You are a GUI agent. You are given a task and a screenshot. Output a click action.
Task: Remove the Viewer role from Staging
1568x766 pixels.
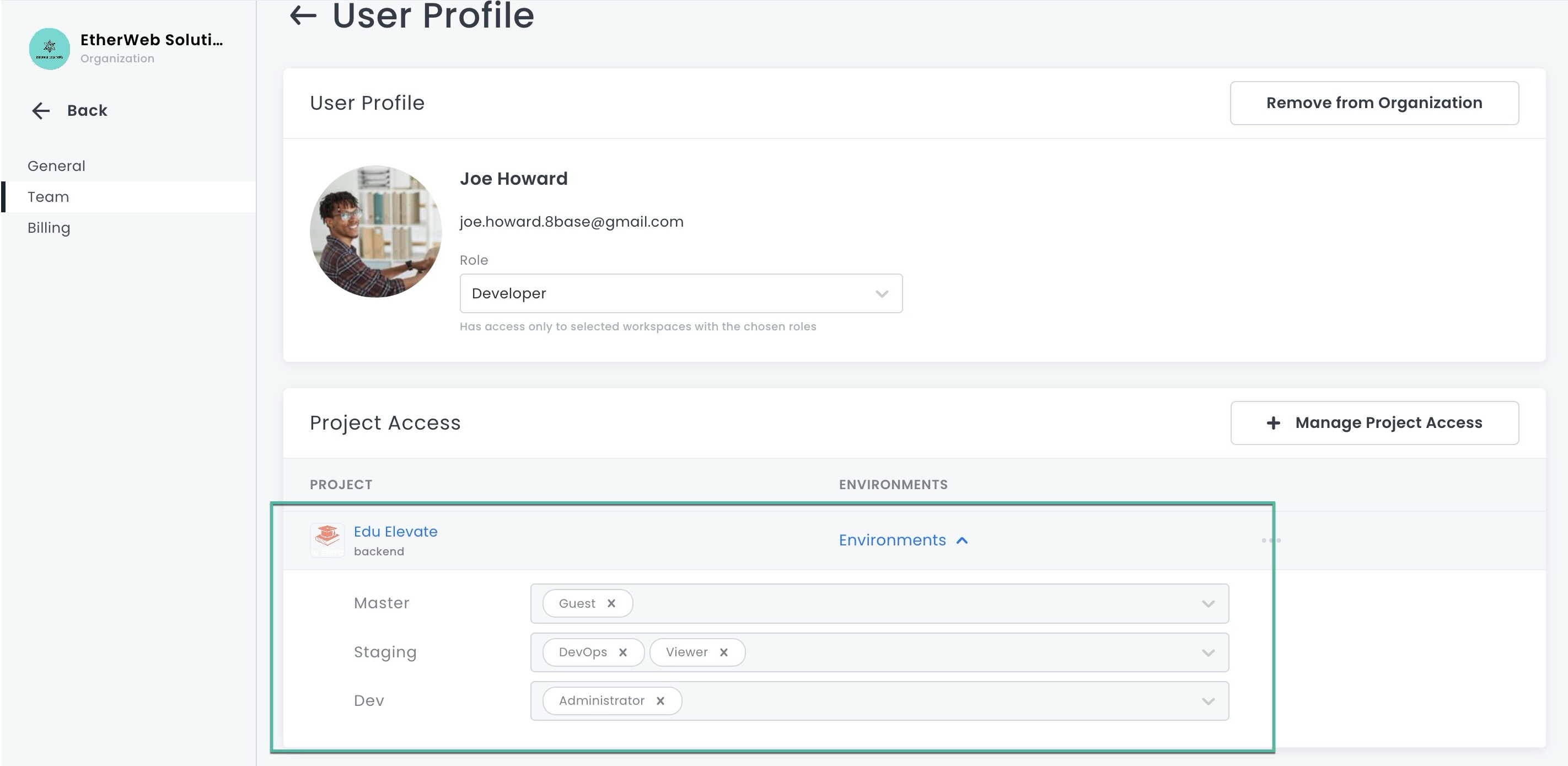click(724, 652)
